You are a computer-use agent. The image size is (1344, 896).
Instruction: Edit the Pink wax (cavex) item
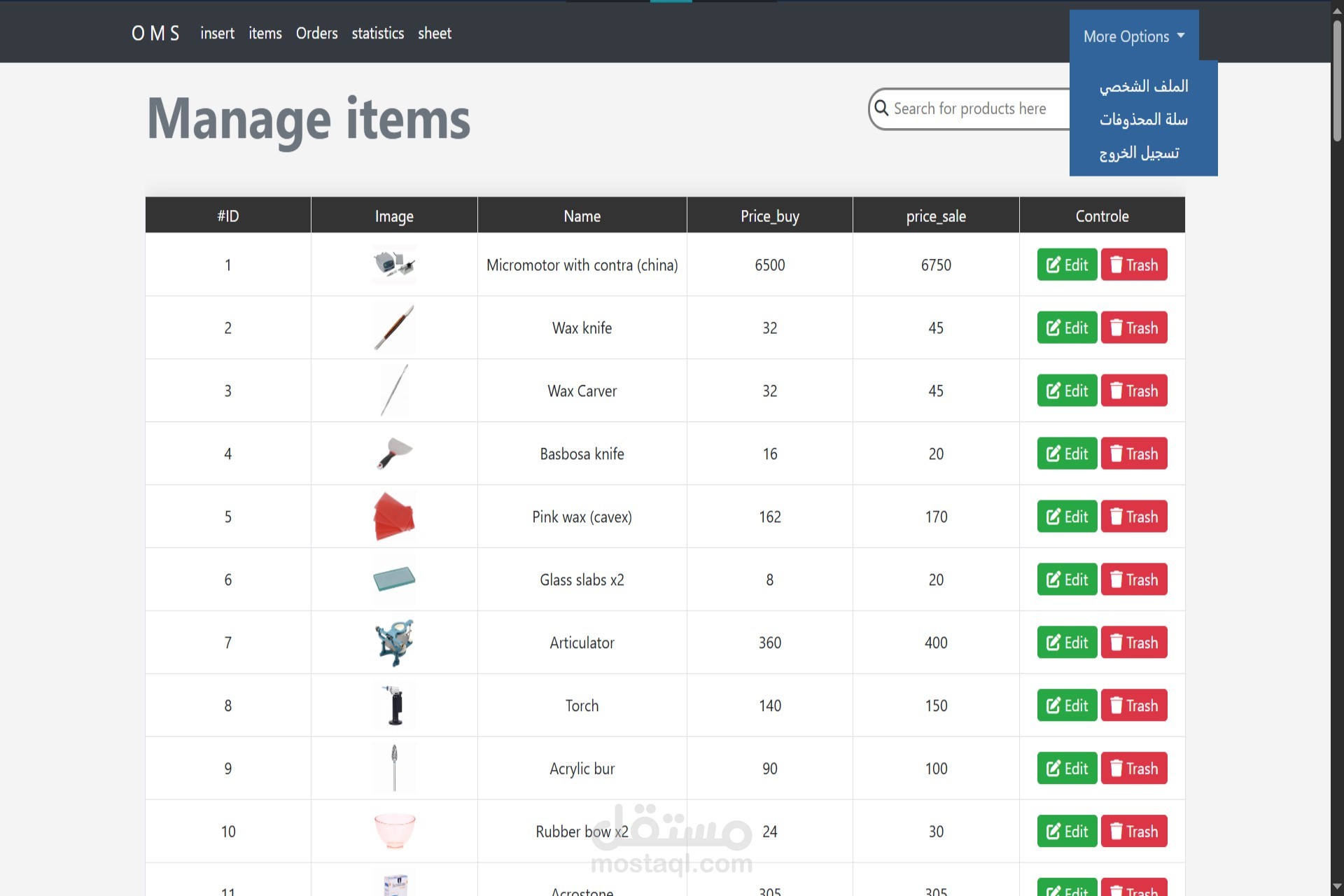[1067, 517]
